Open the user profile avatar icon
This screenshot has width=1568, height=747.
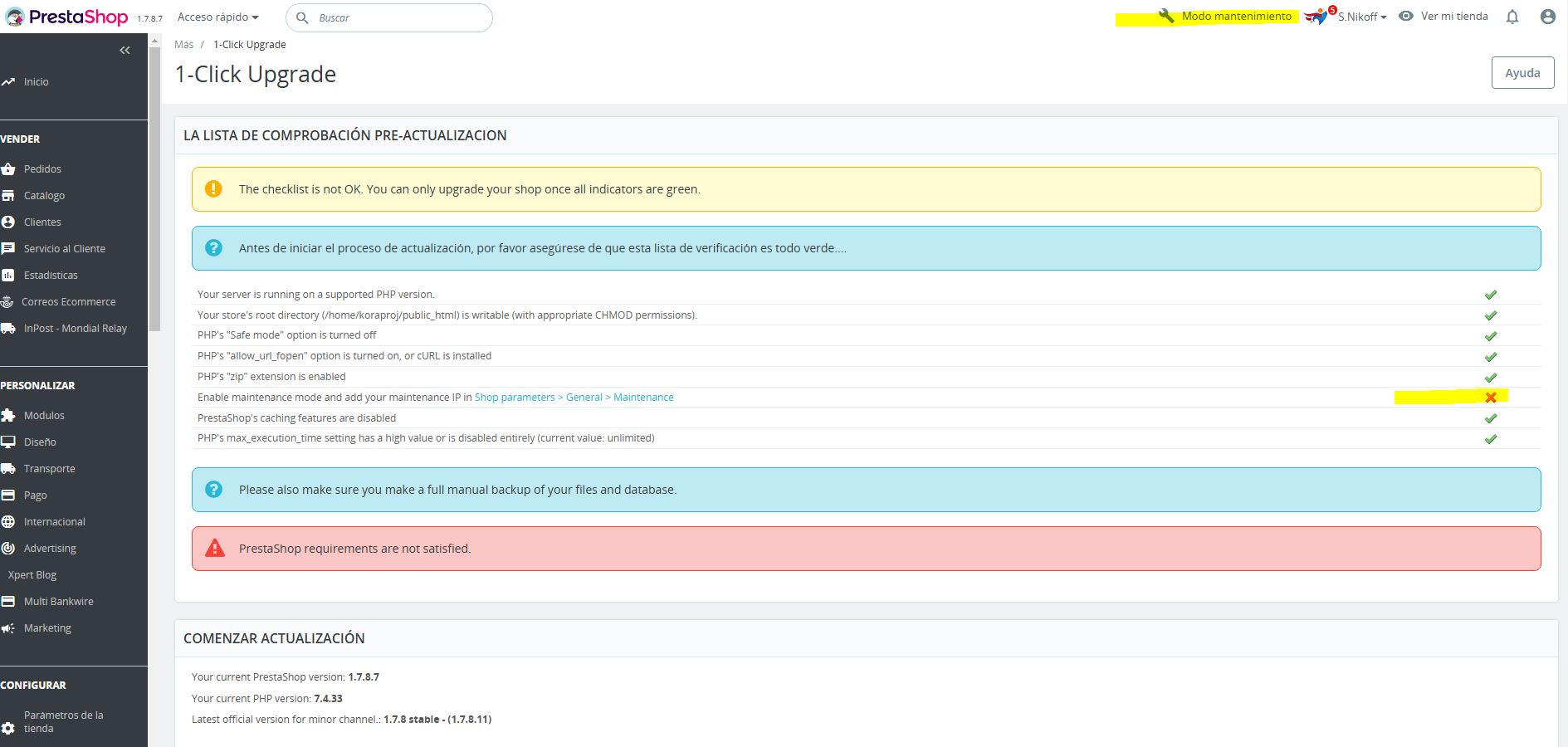1548,17
